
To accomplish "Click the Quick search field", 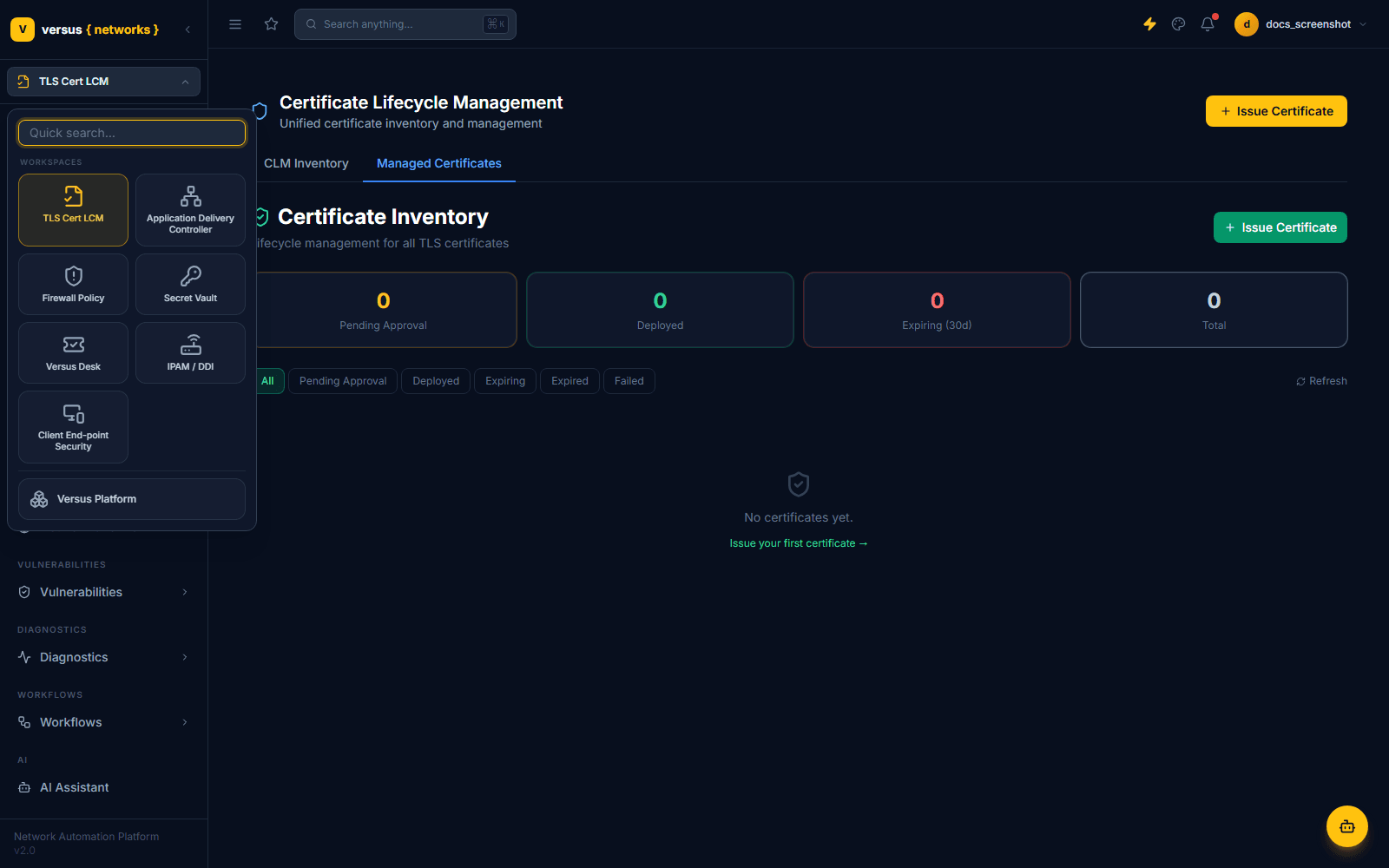I will click(132, 133).
